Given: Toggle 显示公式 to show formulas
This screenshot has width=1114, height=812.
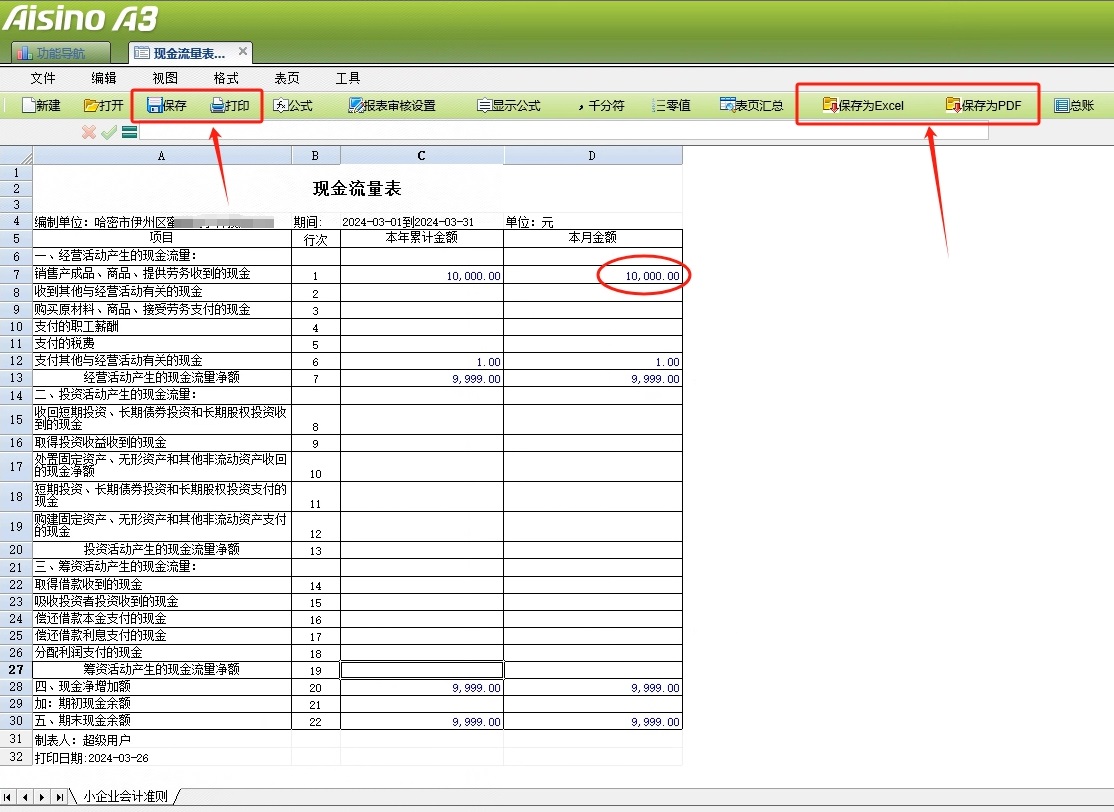Looking at the screenshot, I should pyautogui.click(x=508, y=104).
